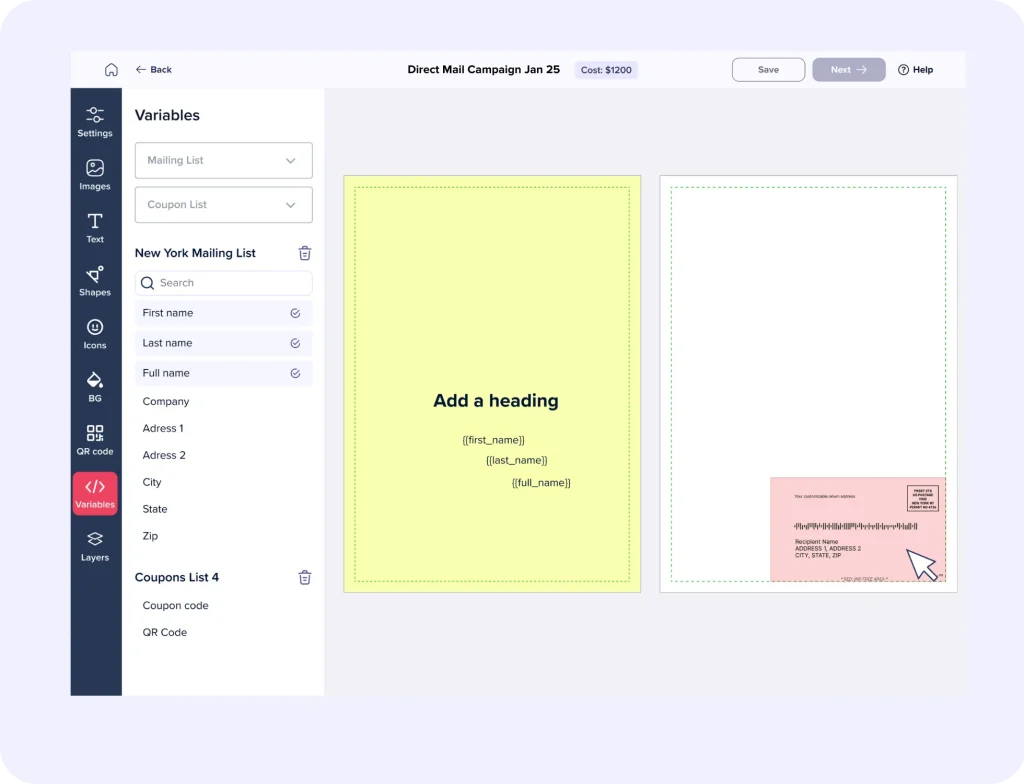Toggle the Last name variable checkmark
This screenshot has width=1024, height=784.
[x=295, y=343]
